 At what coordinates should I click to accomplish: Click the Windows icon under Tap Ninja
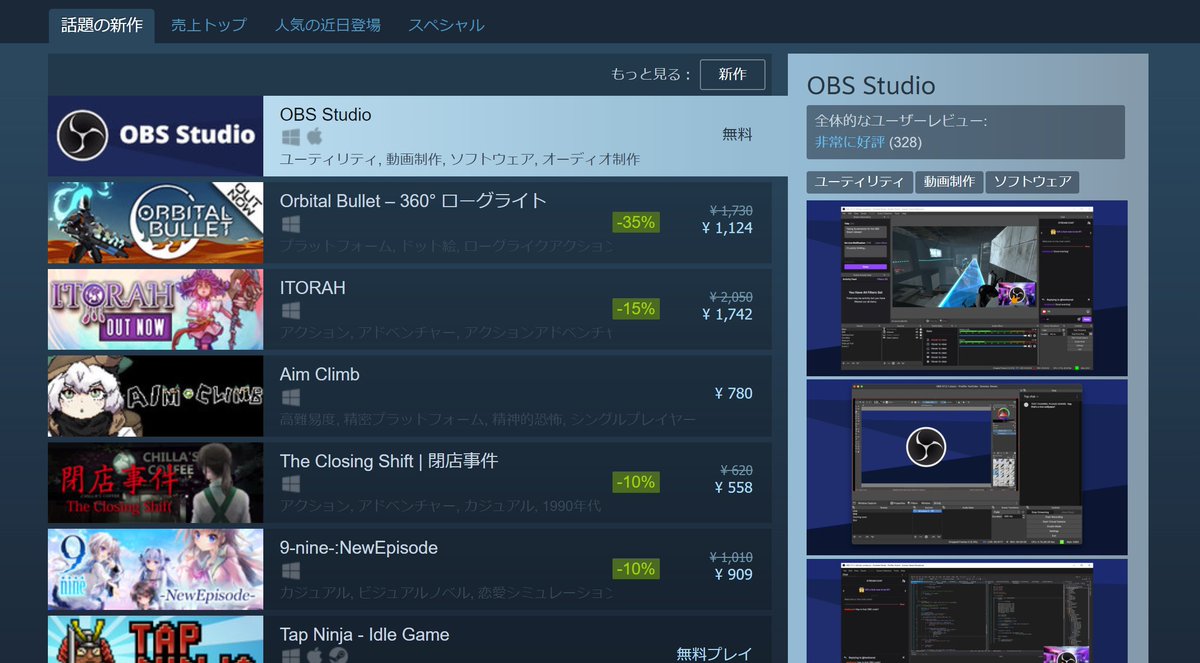290,655
